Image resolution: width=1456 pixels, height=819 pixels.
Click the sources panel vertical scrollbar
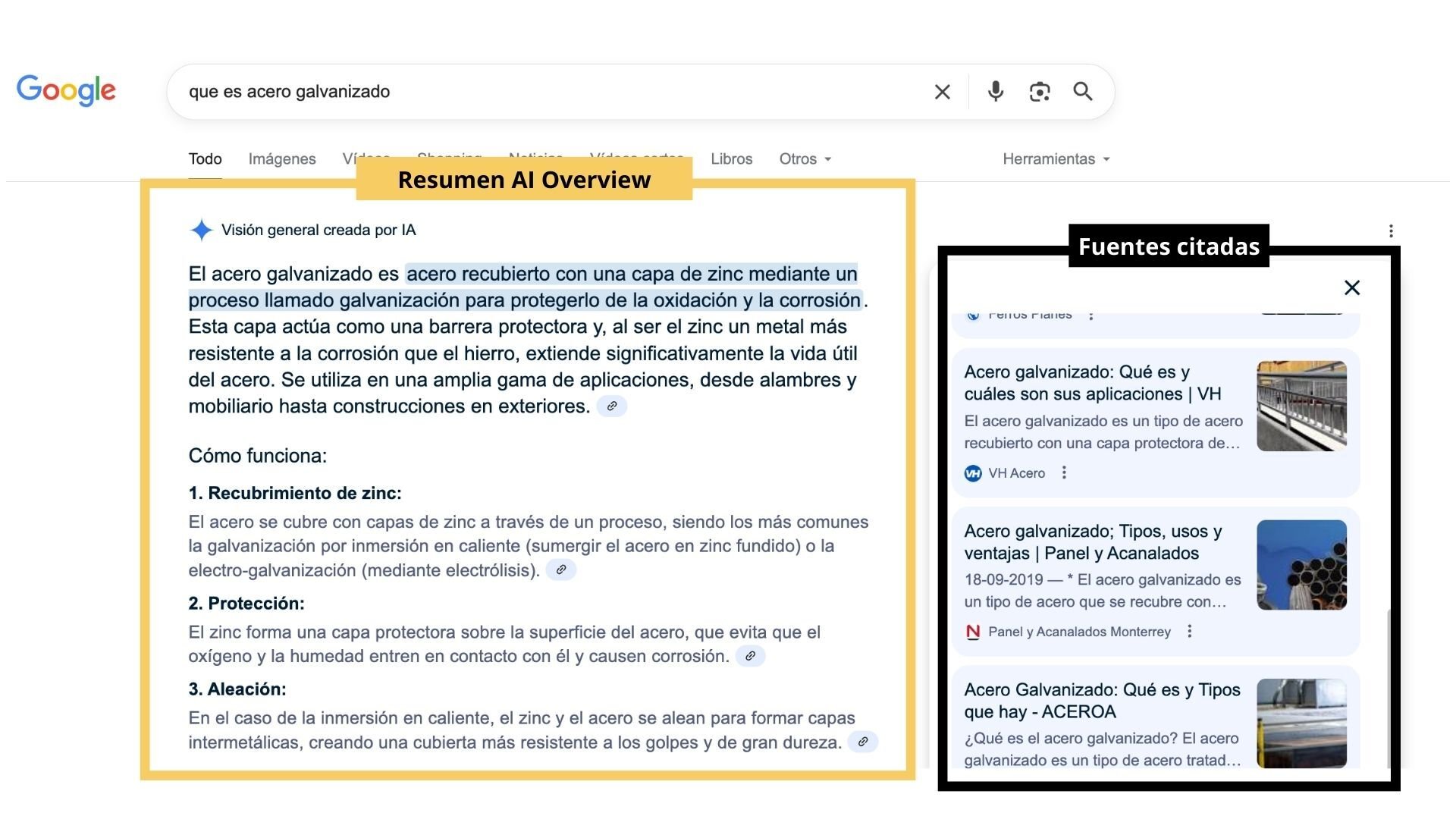(x=1389, y=688)
